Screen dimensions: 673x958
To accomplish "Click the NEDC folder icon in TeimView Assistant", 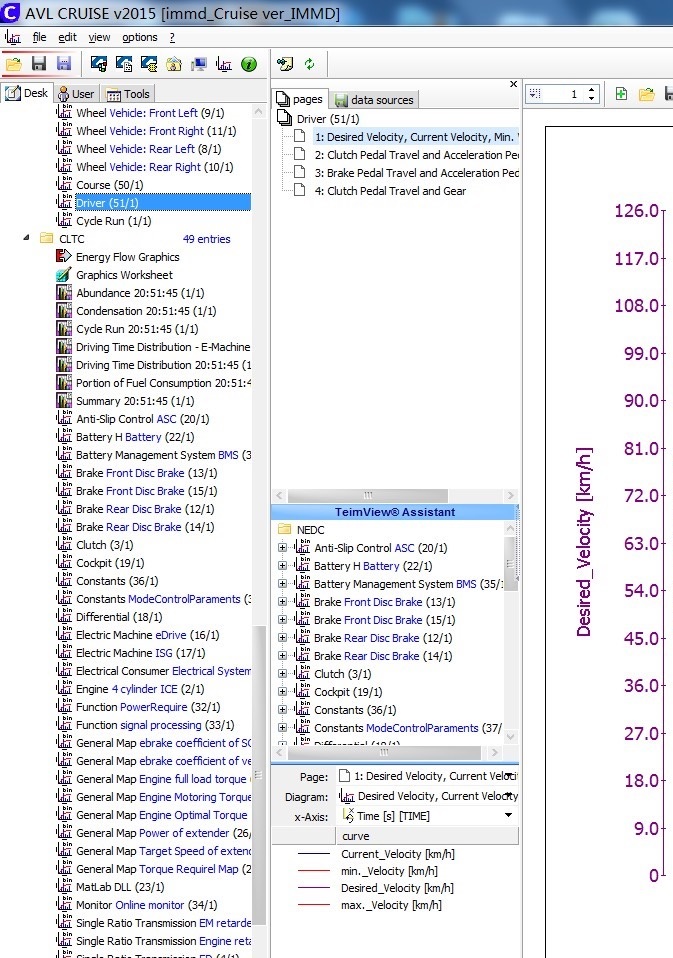I will coord(284,529).
